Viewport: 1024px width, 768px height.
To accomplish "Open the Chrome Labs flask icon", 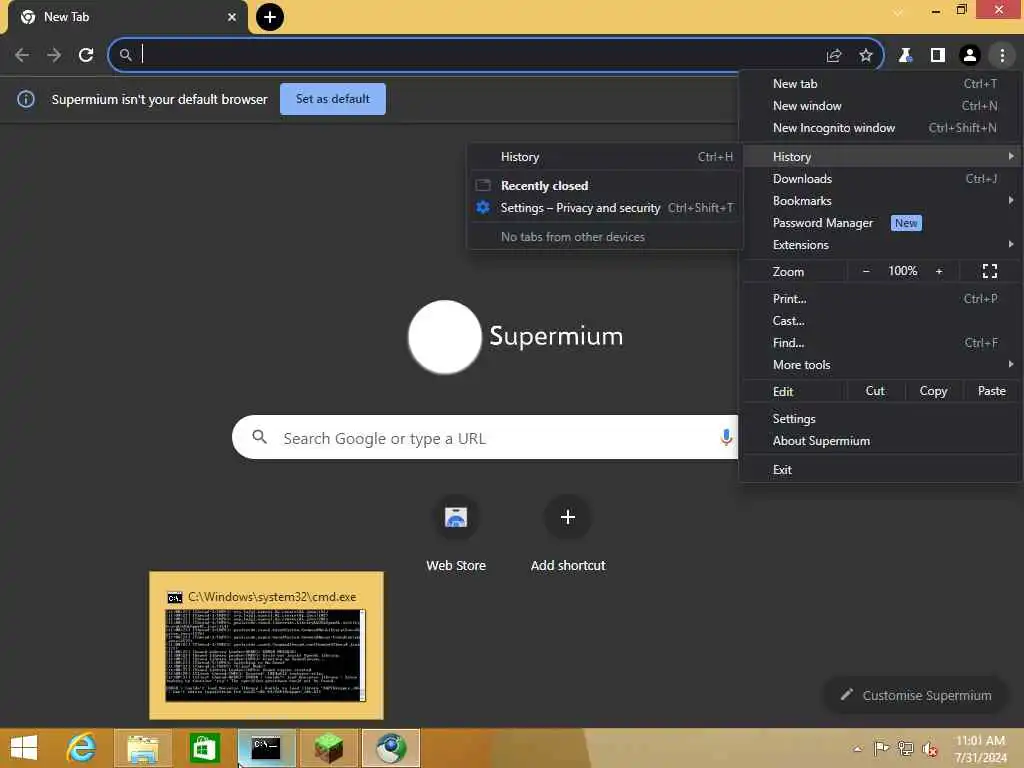I will [x=905, y=56].
